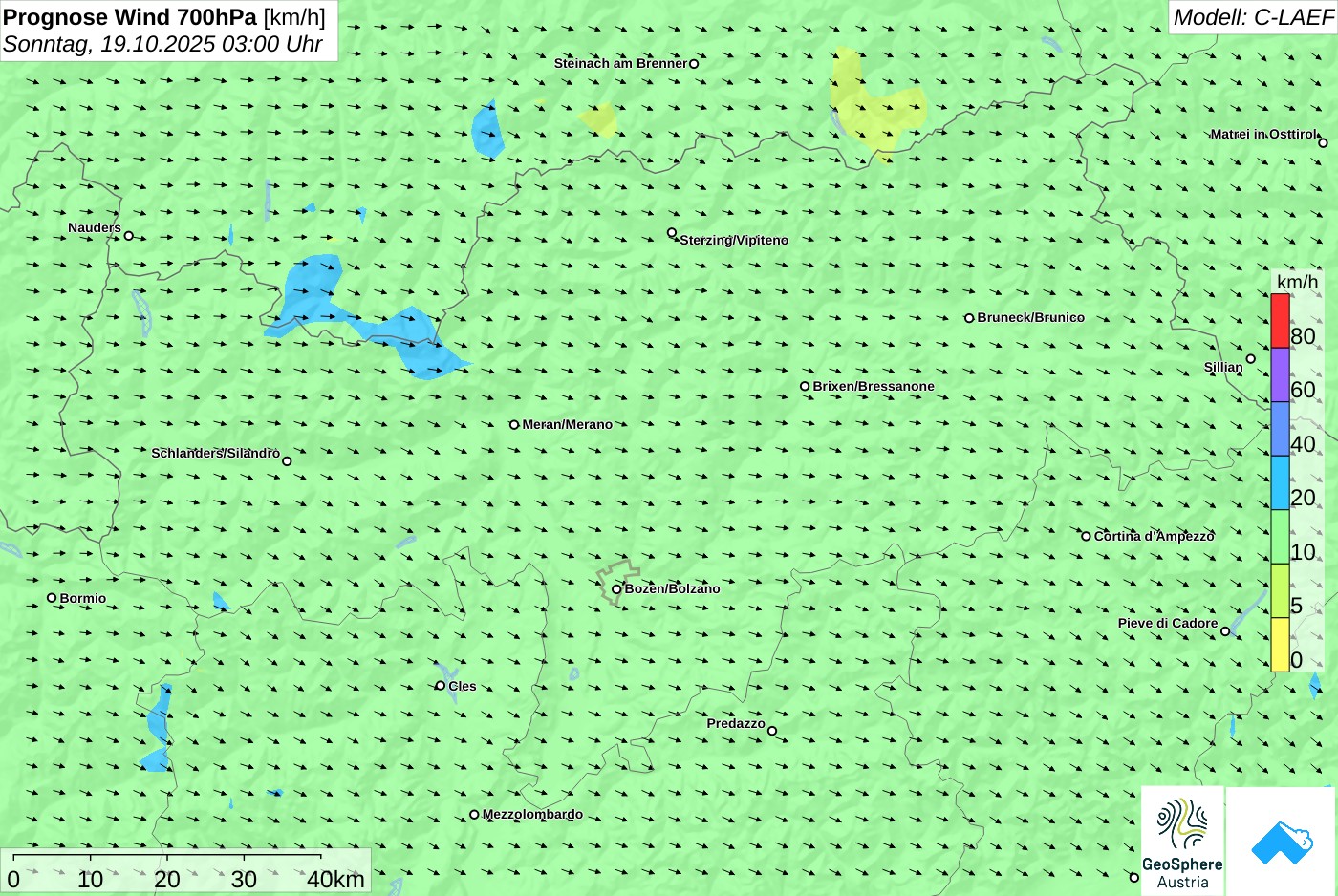Click the Cles town marker
Screen dimensions: 1338x896
(x=441, y=686)
